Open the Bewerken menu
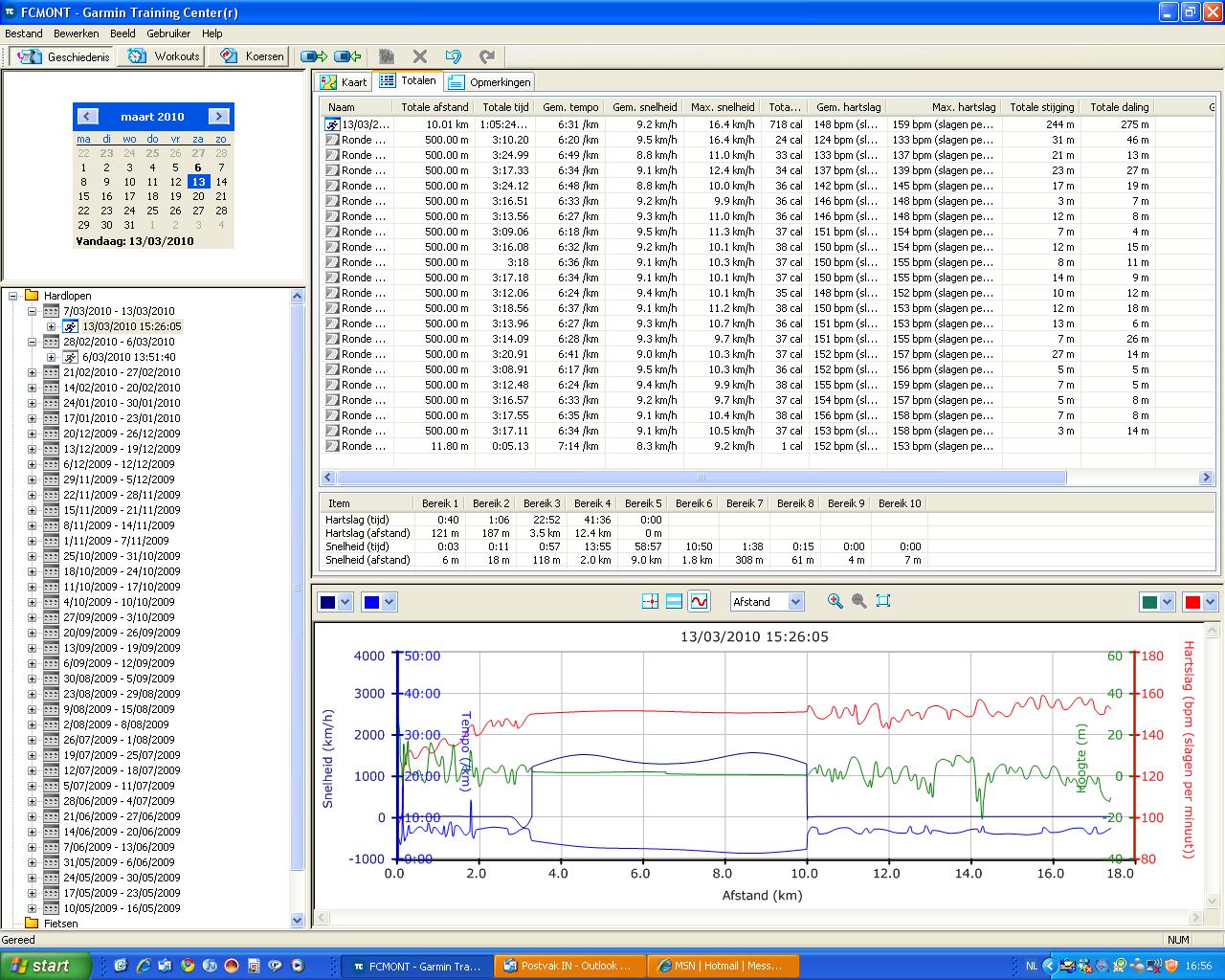 [77, 33]
